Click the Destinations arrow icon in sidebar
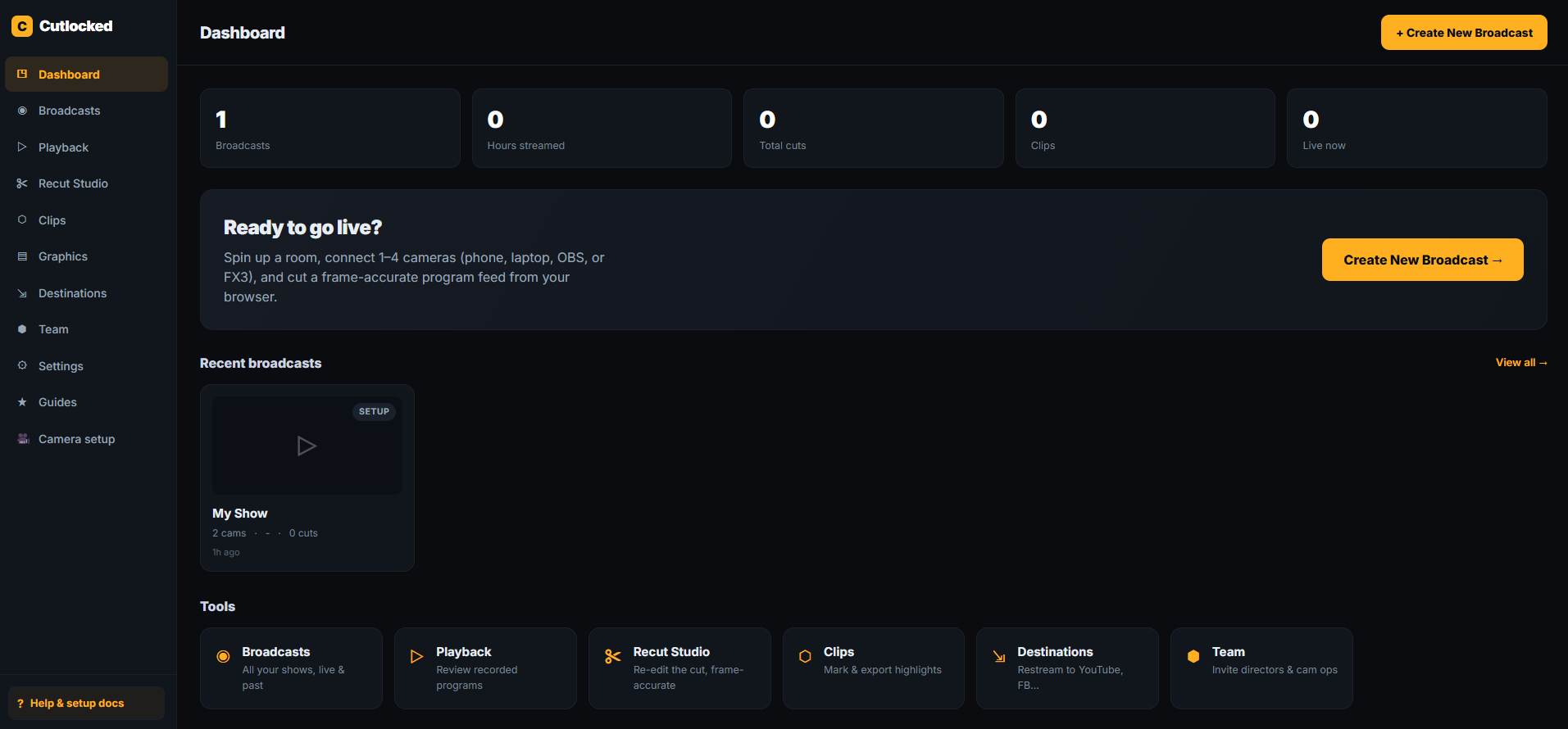This screenshot has height=729, width=1568. pyautogui.click(x=22, y=293)
